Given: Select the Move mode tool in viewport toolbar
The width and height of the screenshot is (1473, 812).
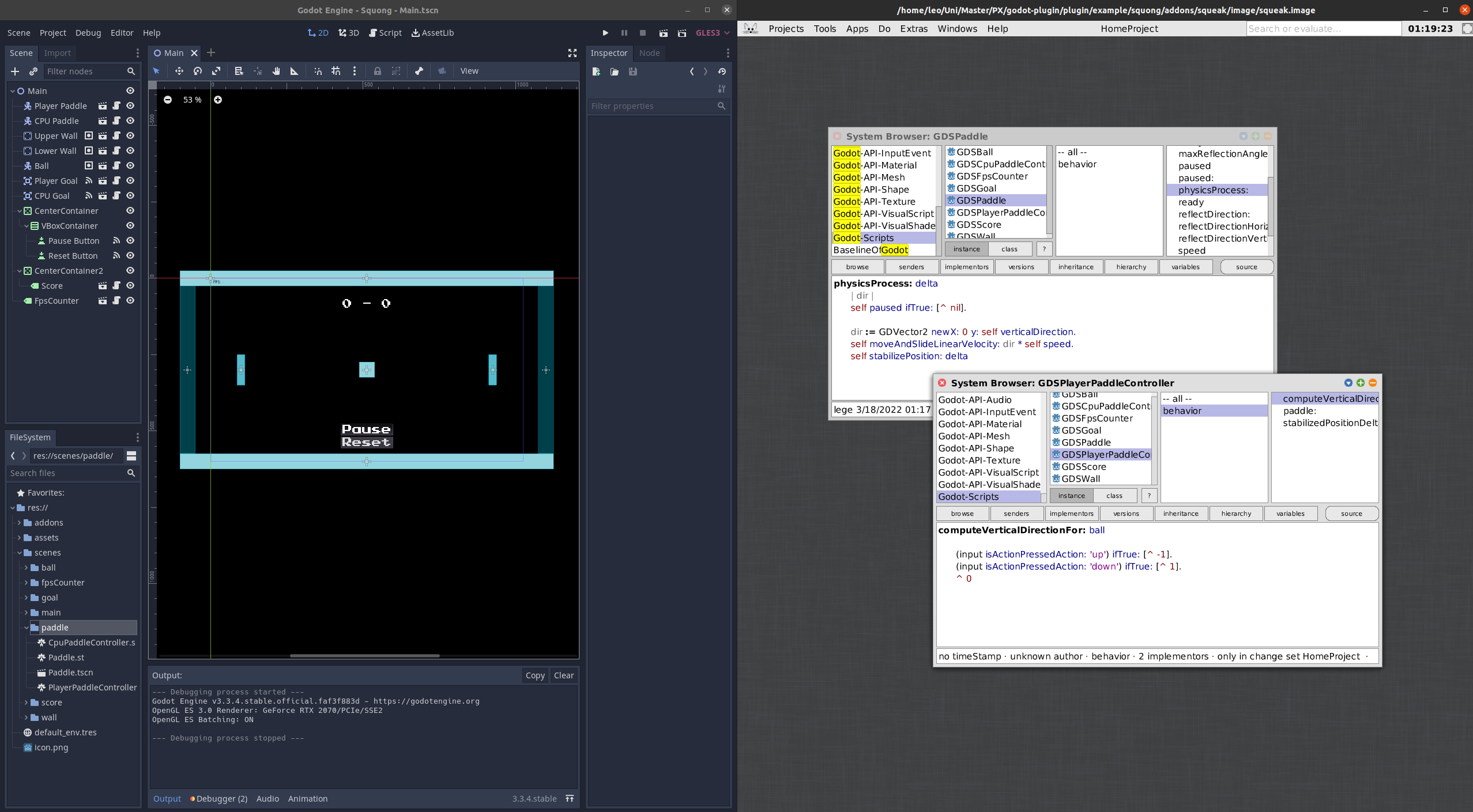Looking at the screenshot, I should (179, 71).
